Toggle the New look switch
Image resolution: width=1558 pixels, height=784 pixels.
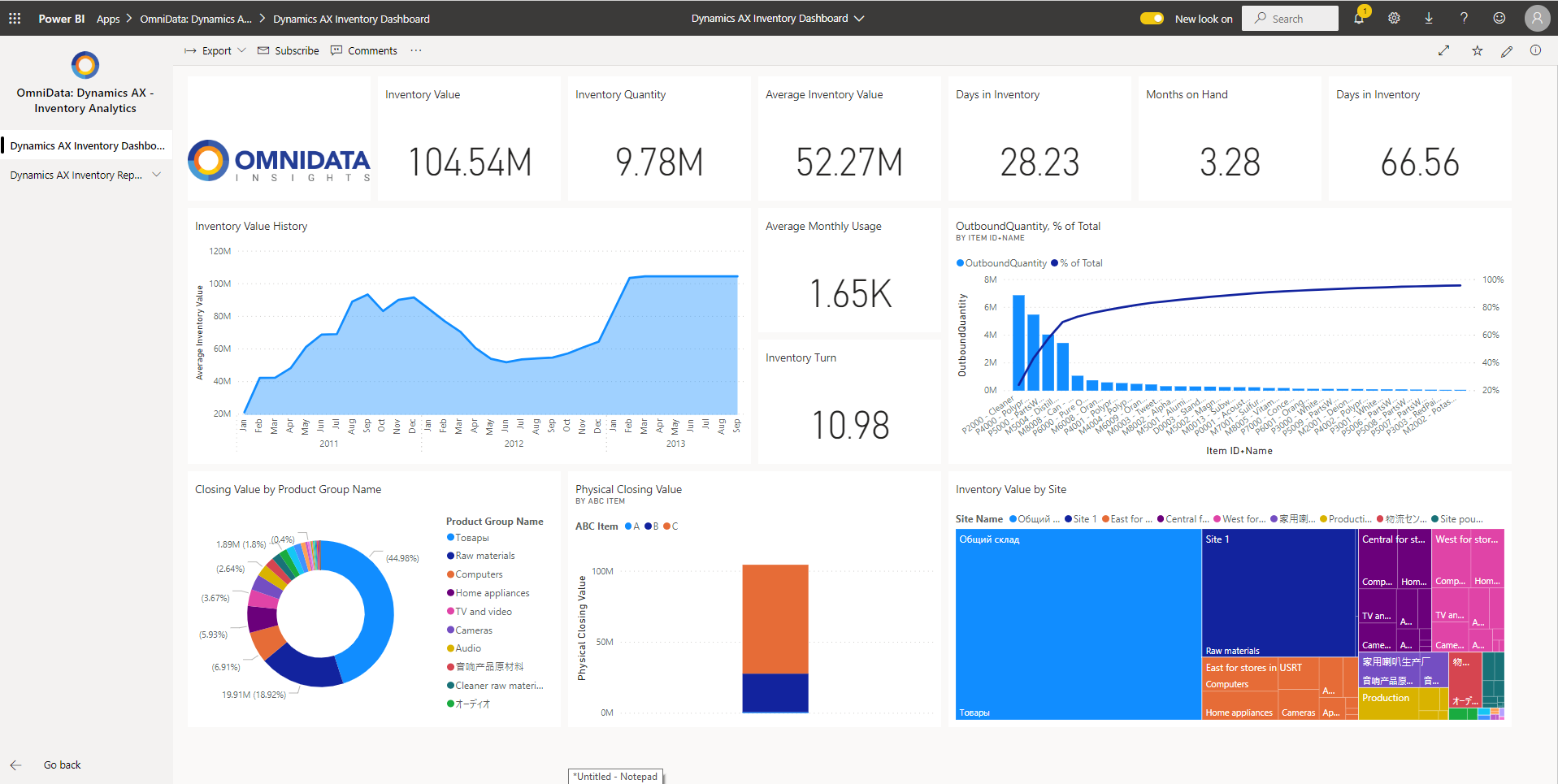1152,18
